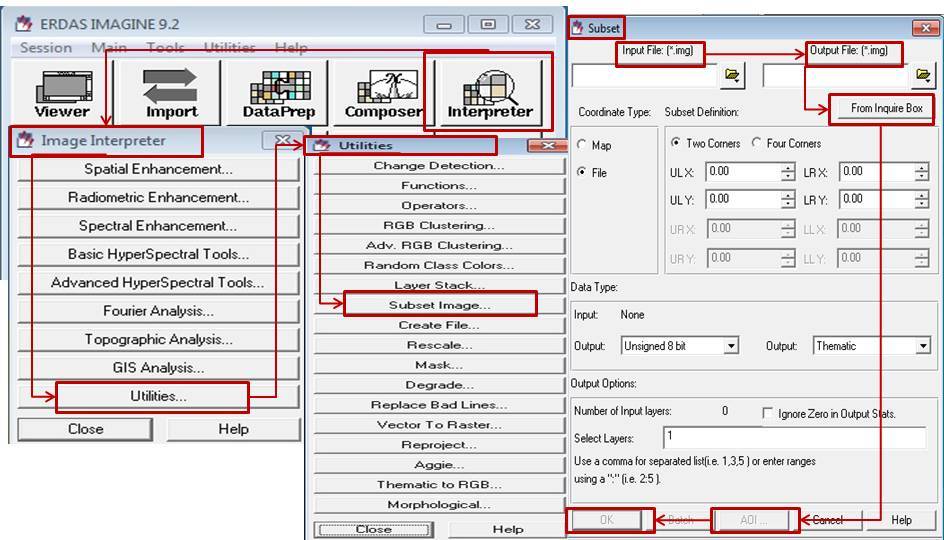Open Adv. RGB Clustering utility
The image size is (944, 540).
pos(439,245)
